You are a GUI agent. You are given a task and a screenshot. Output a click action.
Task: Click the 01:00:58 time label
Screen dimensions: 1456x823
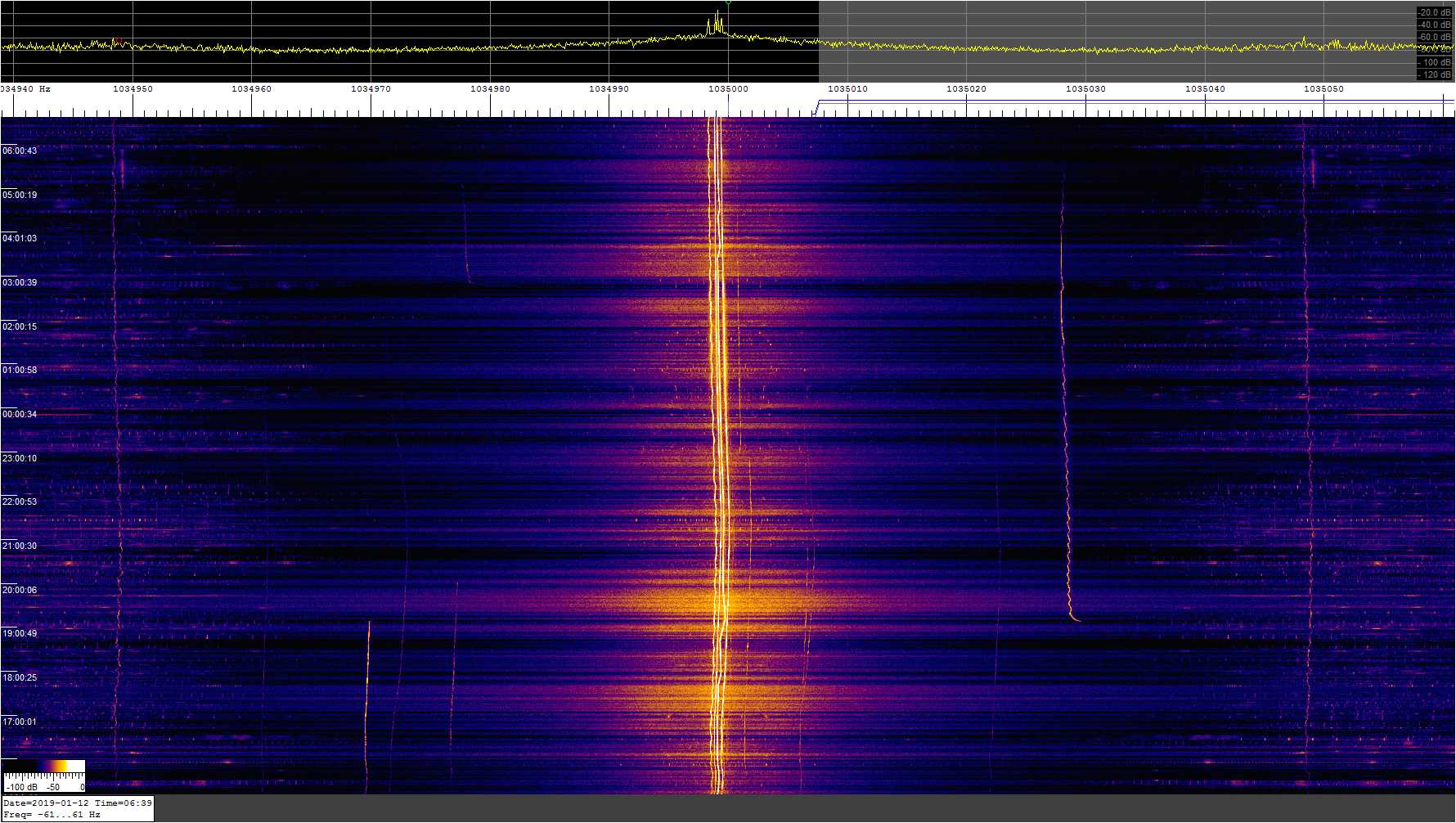tap(20, 370)
